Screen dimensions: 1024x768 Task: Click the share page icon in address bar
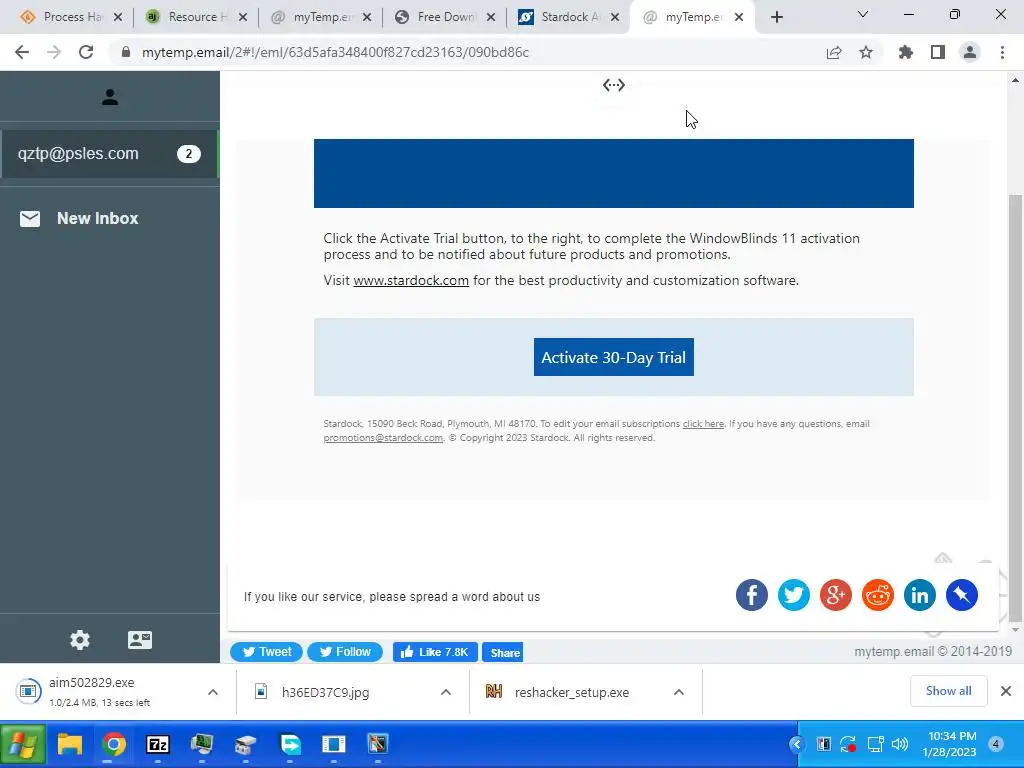834,52
